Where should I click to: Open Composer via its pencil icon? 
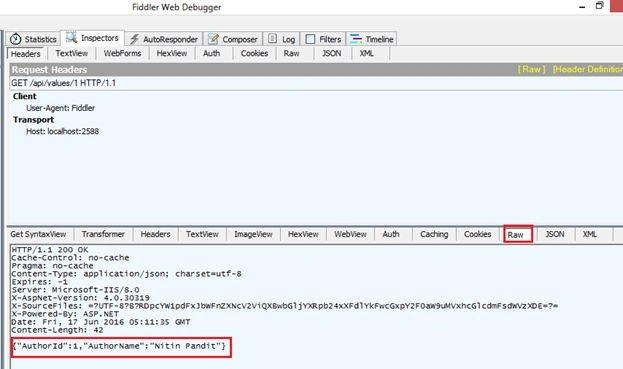pos(213,39)
